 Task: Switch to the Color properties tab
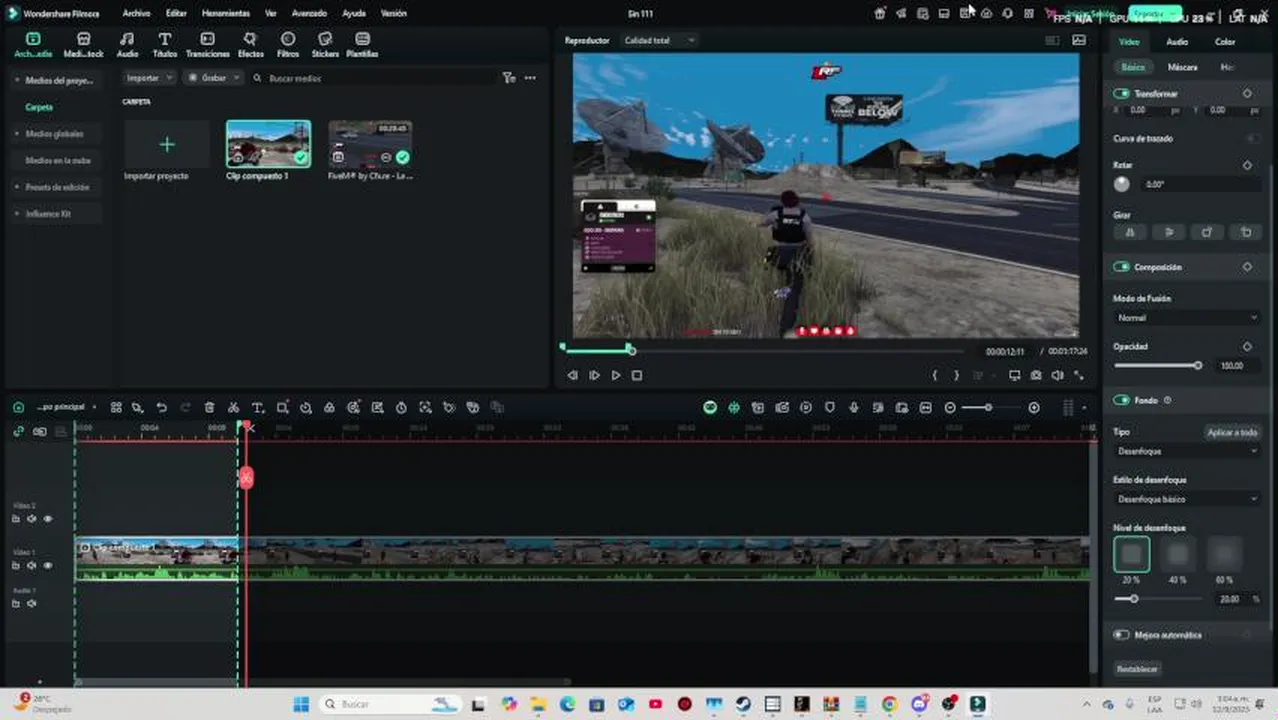coord(1225,41)
